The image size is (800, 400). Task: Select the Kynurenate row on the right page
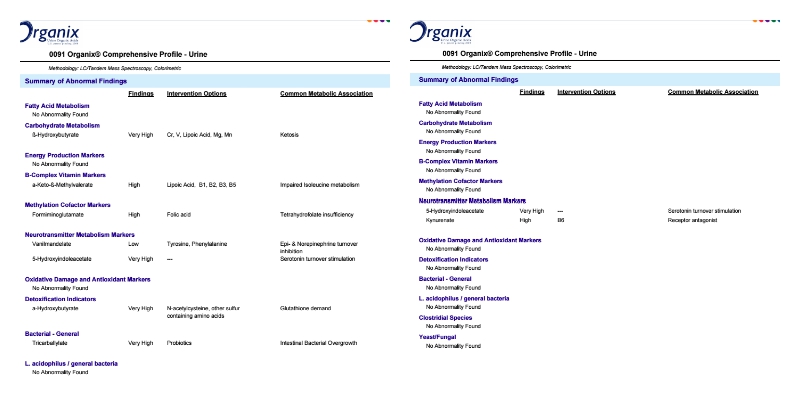440,219
